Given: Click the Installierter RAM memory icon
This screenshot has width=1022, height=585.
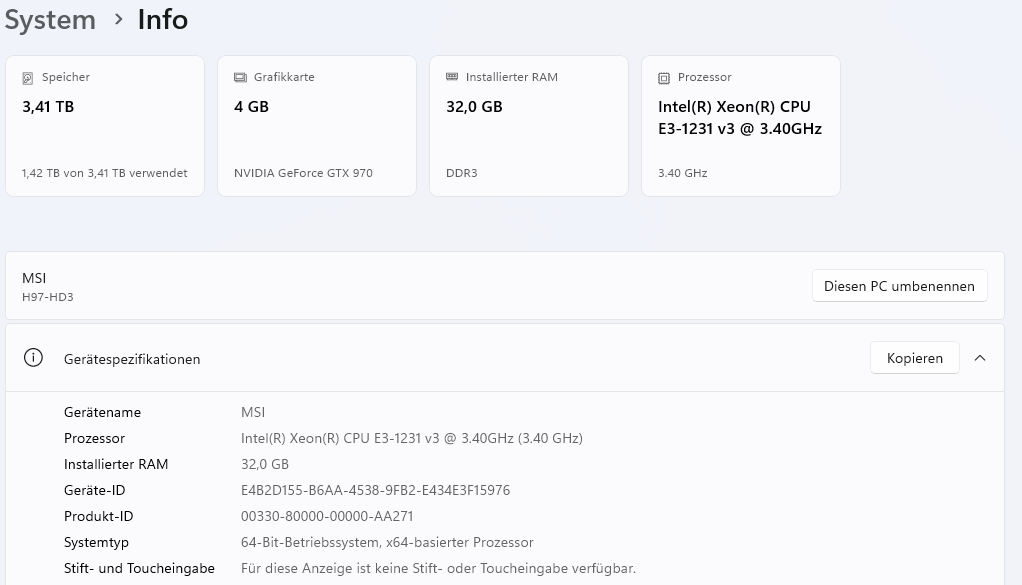Looking at the screenshot, I should coord(452,77).
